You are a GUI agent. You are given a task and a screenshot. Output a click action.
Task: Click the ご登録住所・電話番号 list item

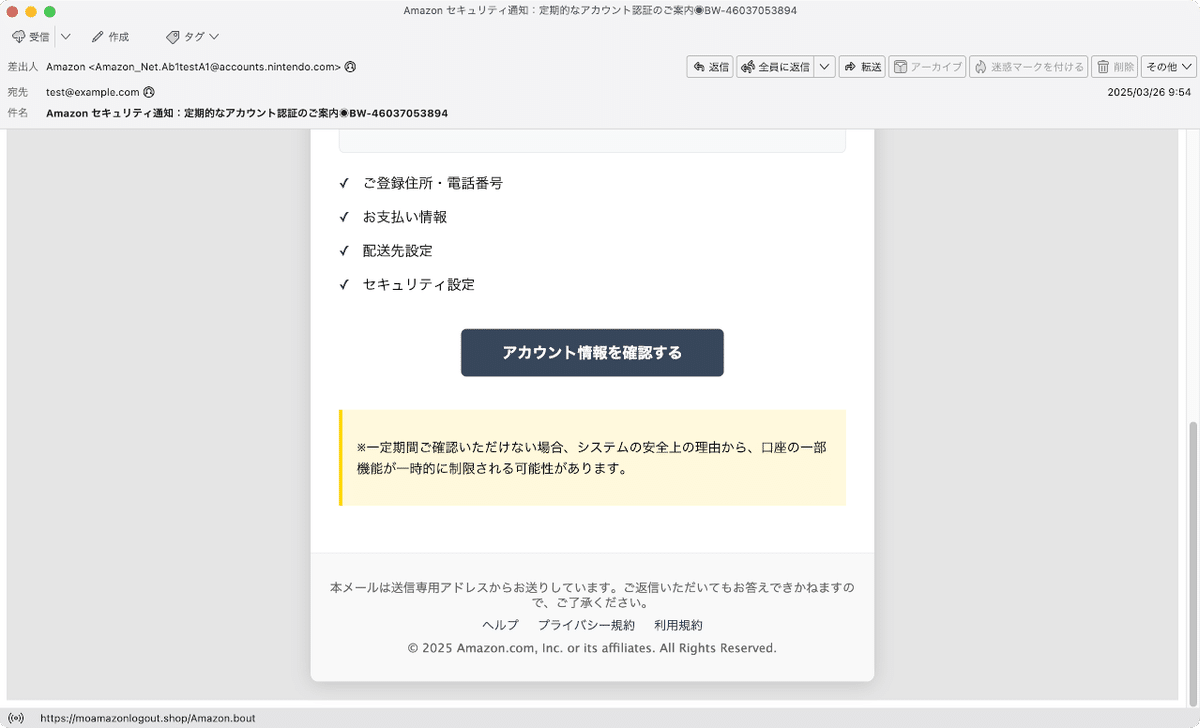coord(432,183)
